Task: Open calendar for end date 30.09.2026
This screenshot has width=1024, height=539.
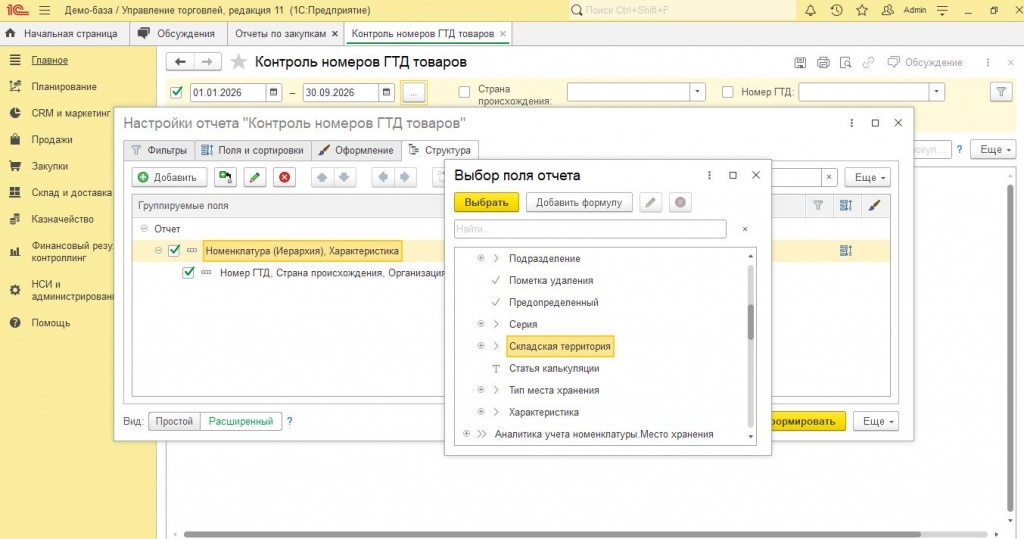Action: [x=387, y=92]
